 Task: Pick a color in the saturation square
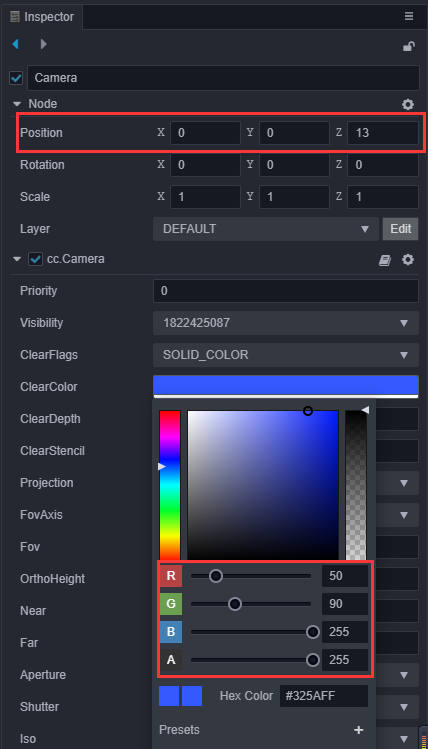point(263,484)
